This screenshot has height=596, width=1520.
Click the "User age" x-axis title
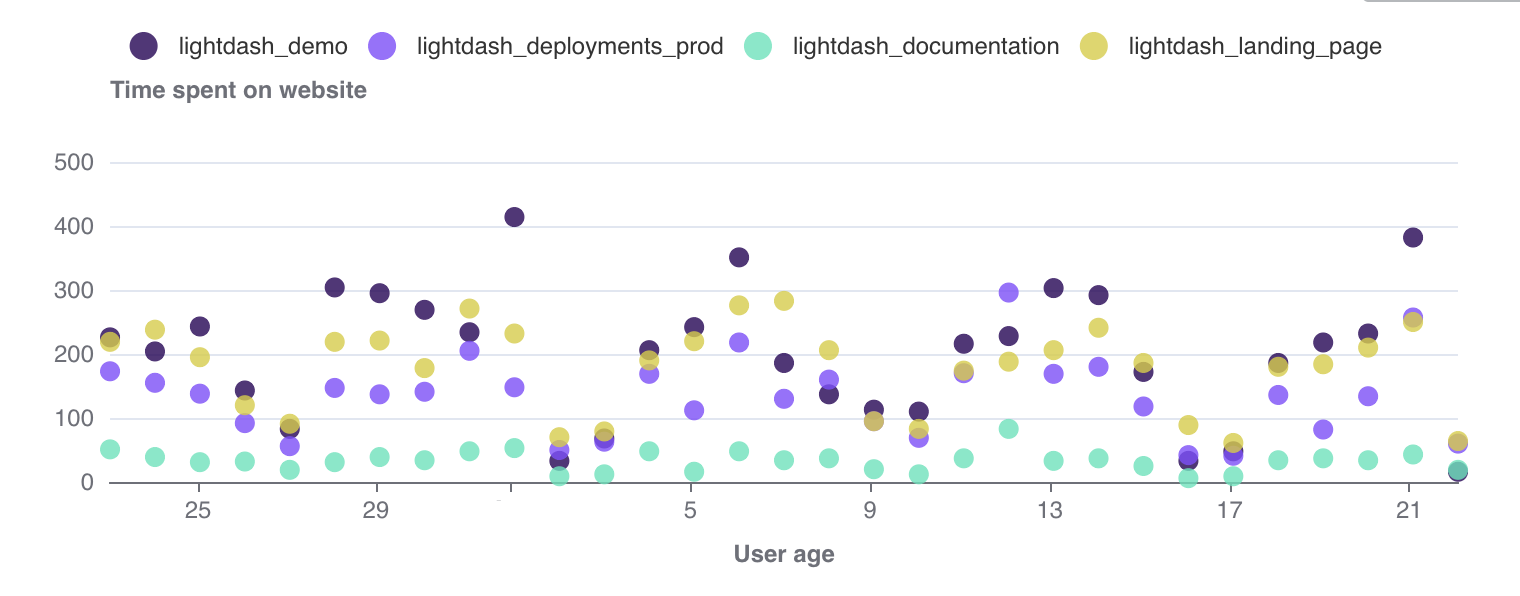point(783,554)
